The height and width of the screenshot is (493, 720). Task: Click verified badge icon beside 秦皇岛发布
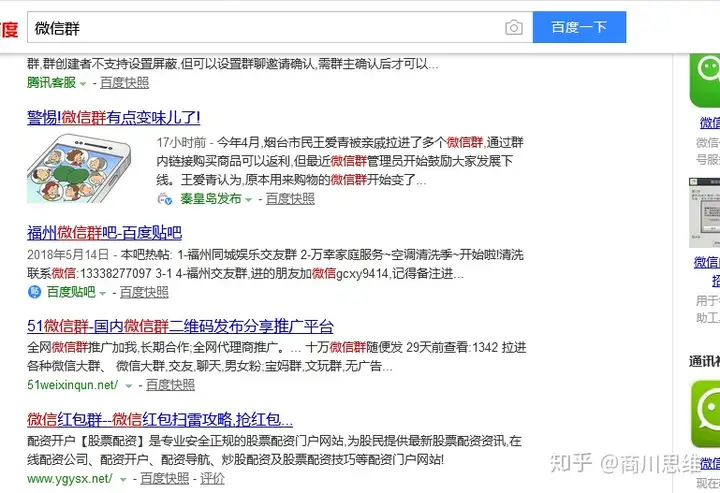(165, 199)
